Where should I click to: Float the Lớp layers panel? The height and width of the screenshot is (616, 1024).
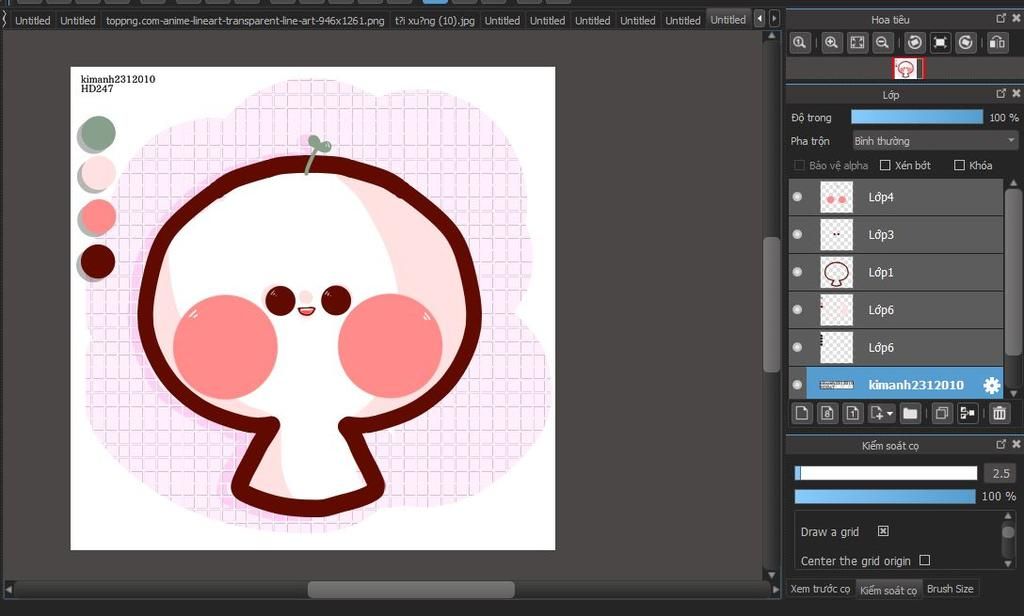pyautogui.click(x=1001, y=93)
